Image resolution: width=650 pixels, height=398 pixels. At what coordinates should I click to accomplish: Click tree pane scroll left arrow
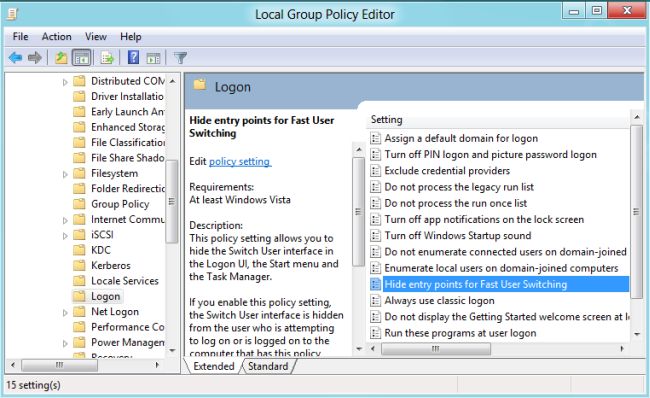[x=13, y=365]
